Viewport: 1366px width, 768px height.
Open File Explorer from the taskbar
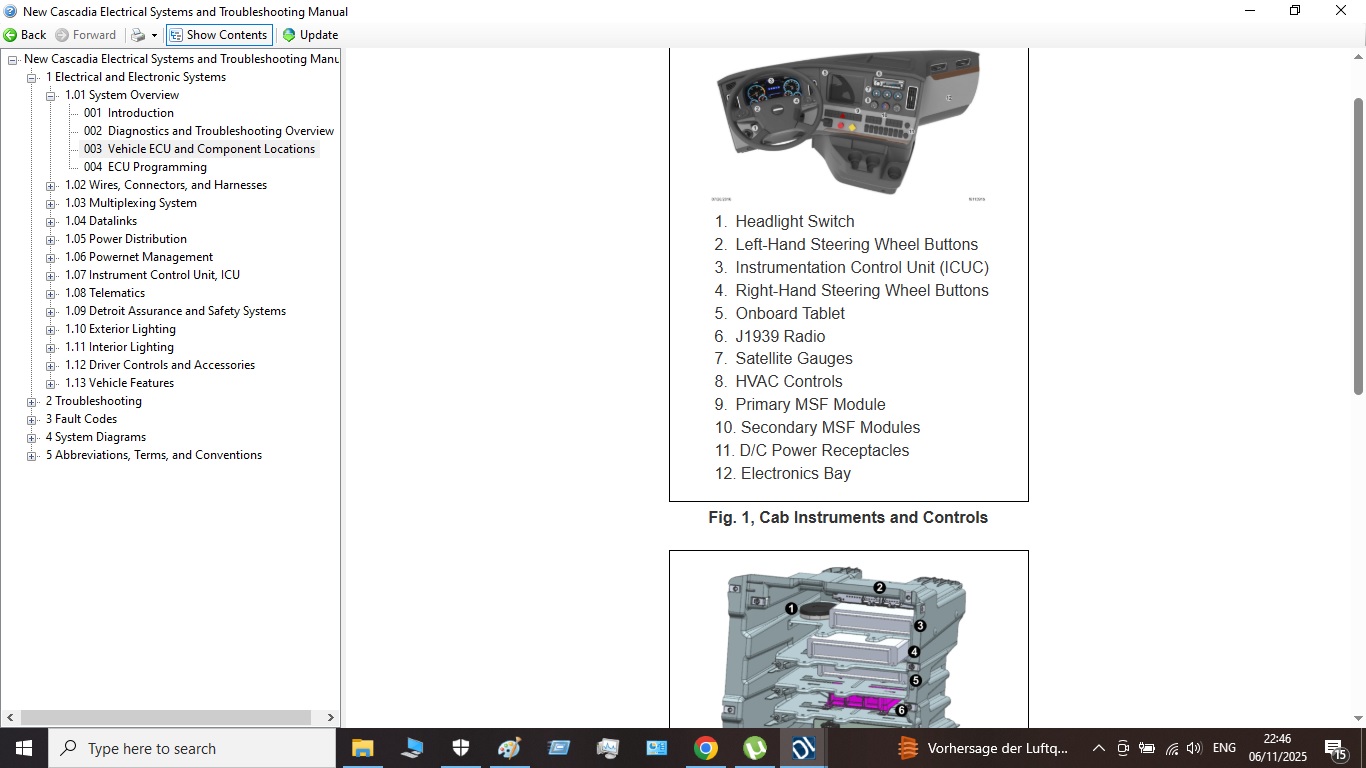[x=362, y=748]
